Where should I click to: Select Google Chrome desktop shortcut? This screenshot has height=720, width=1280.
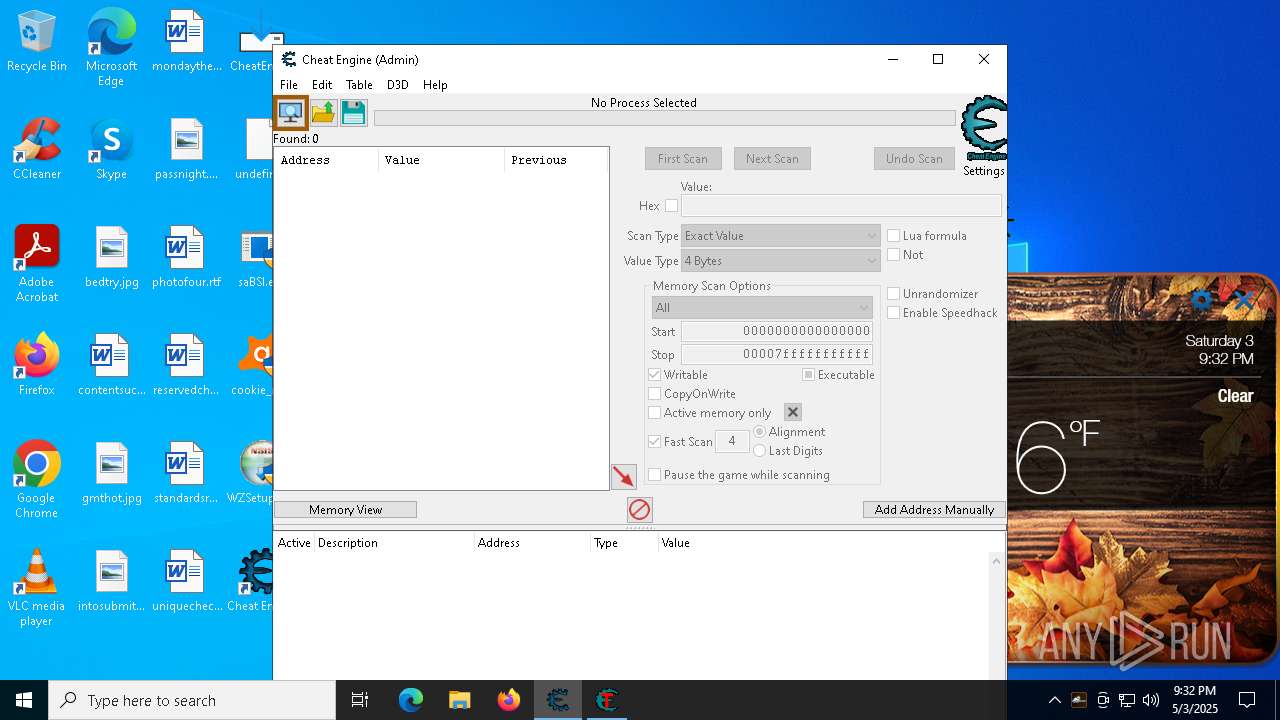pos(37,480)
